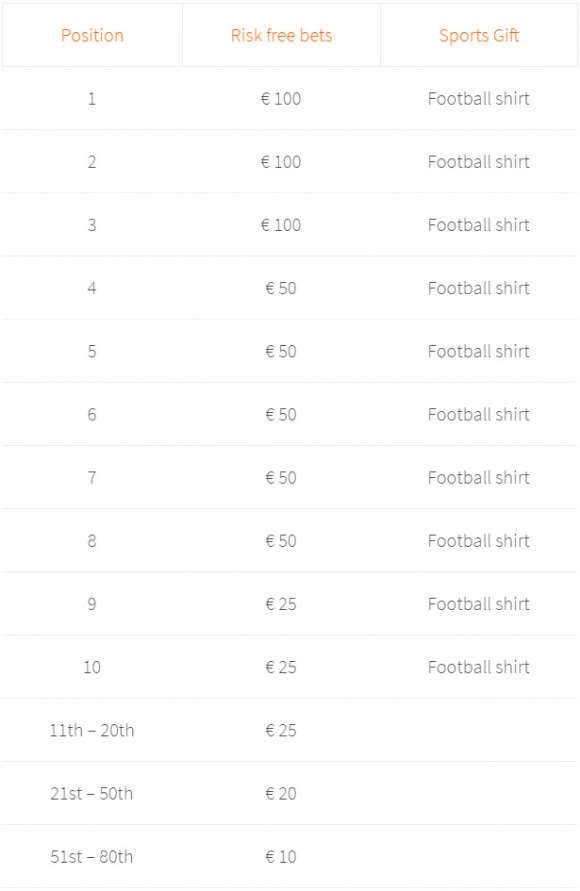Select position number 10 cell

pos(92,667)
